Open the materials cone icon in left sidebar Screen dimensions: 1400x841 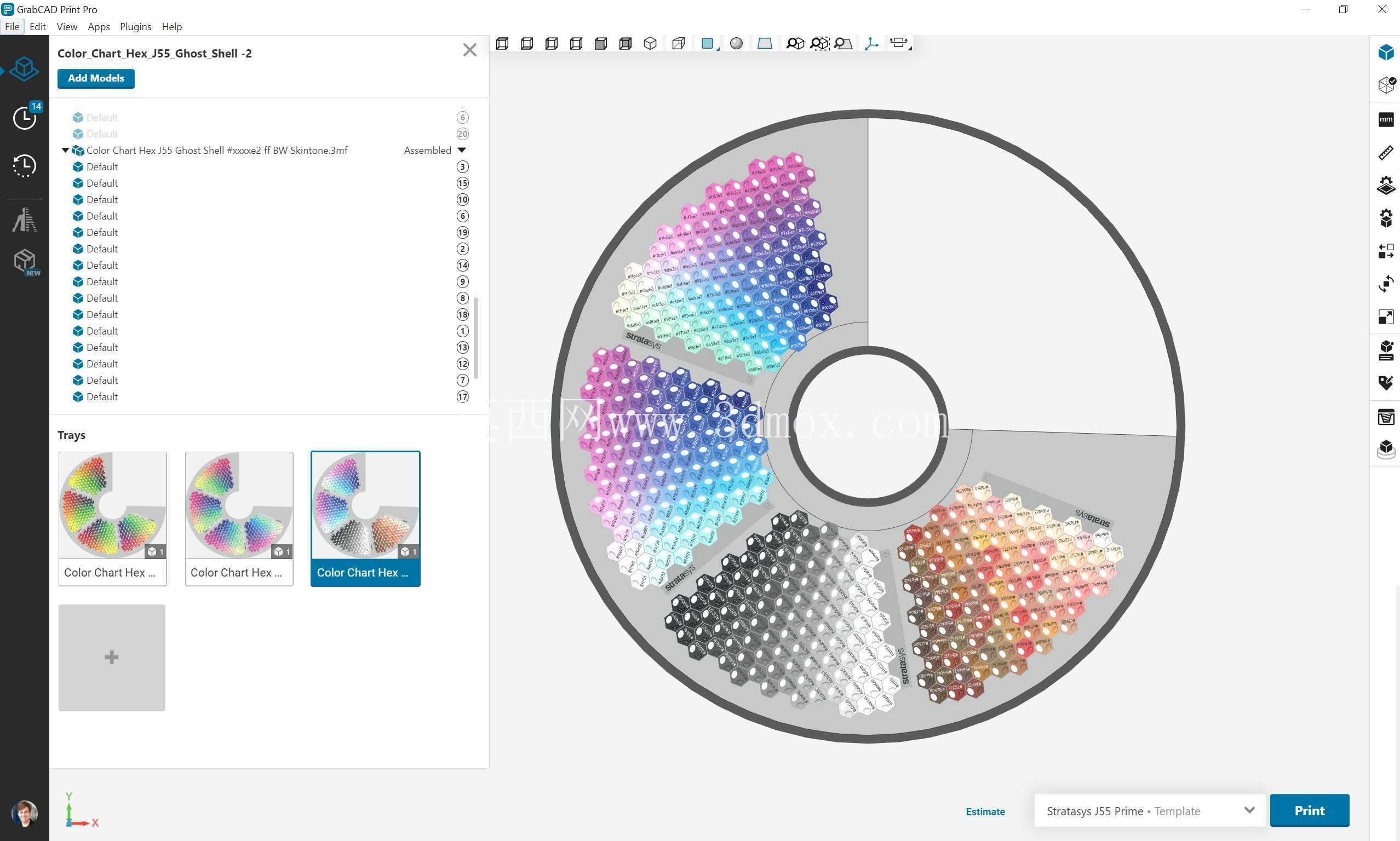click(x=24, y=220)
